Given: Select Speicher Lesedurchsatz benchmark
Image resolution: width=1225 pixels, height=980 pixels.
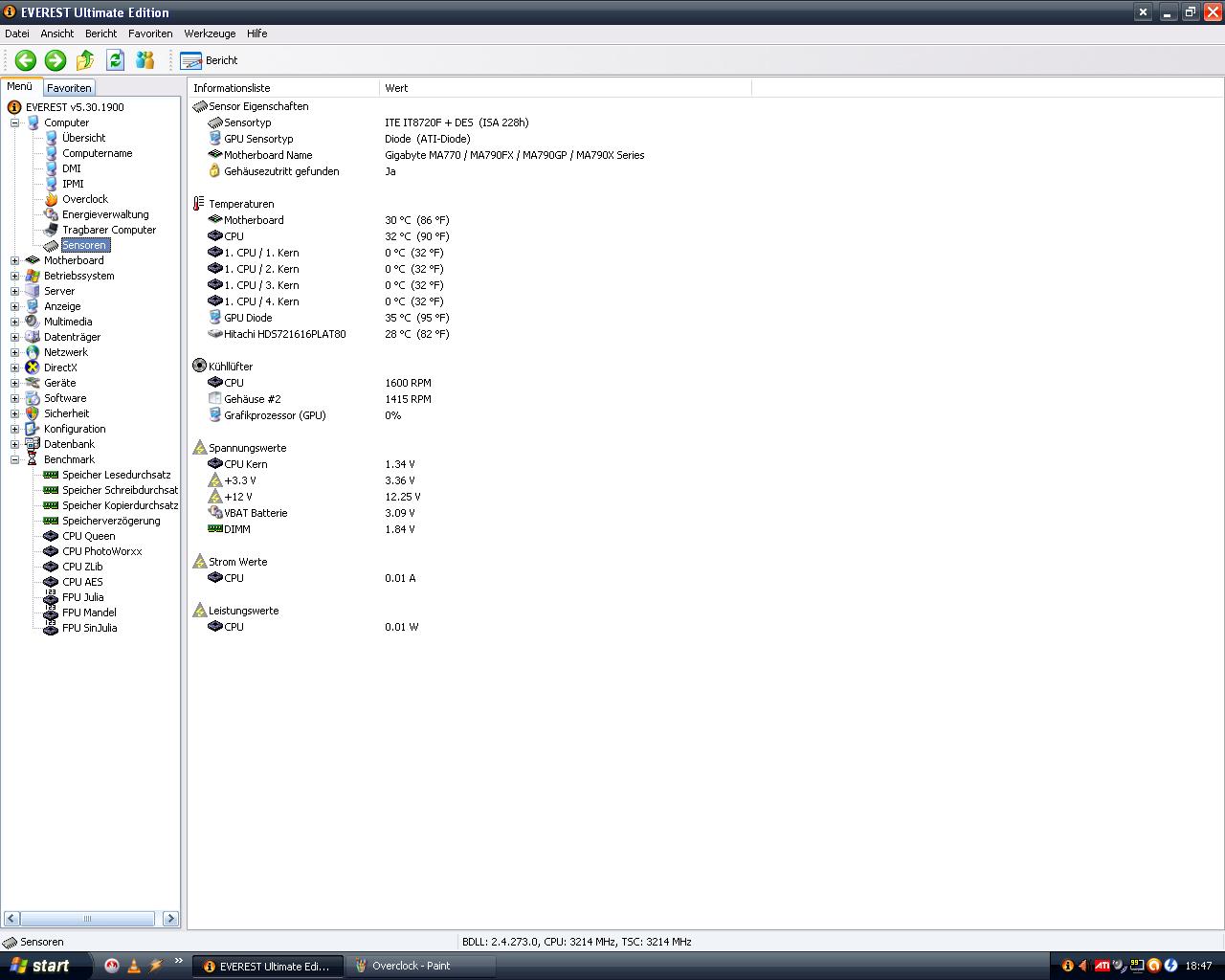Looking at the screenshot, I should click(117, 475).
